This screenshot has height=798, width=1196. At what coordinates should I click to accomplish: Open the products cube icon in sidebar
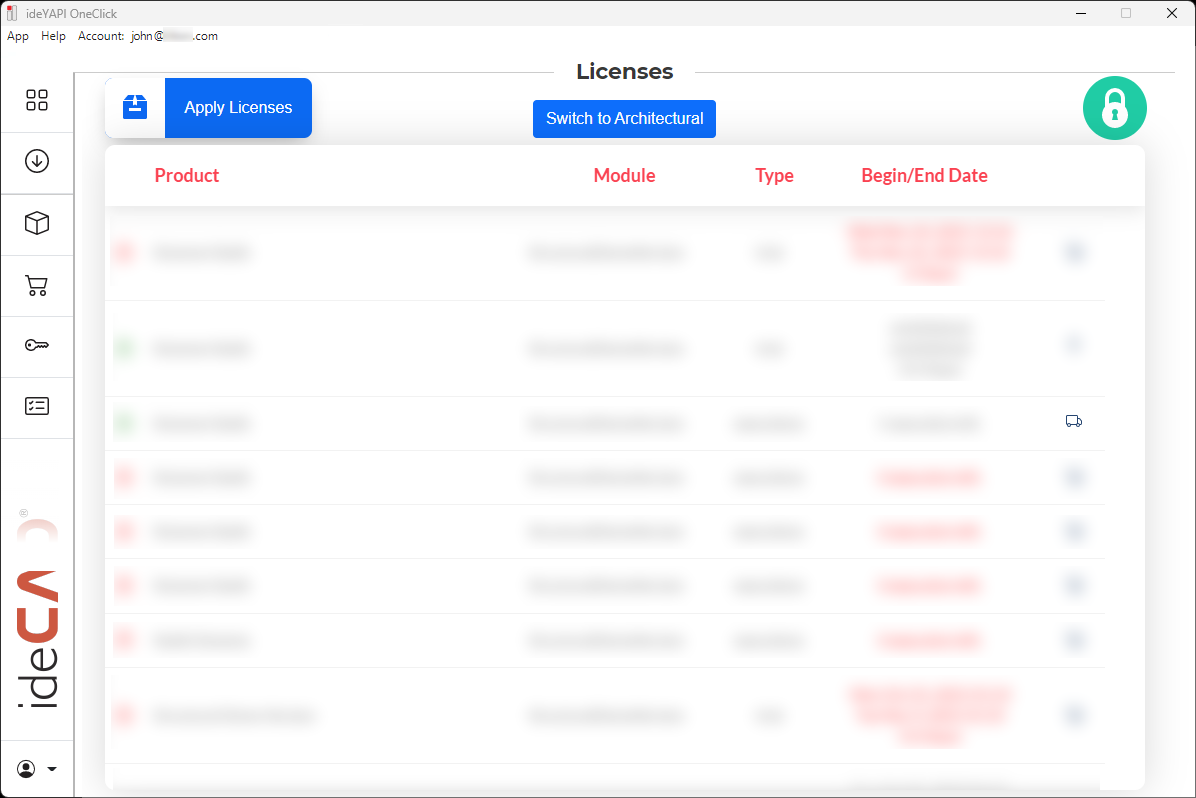click(37, 223)
